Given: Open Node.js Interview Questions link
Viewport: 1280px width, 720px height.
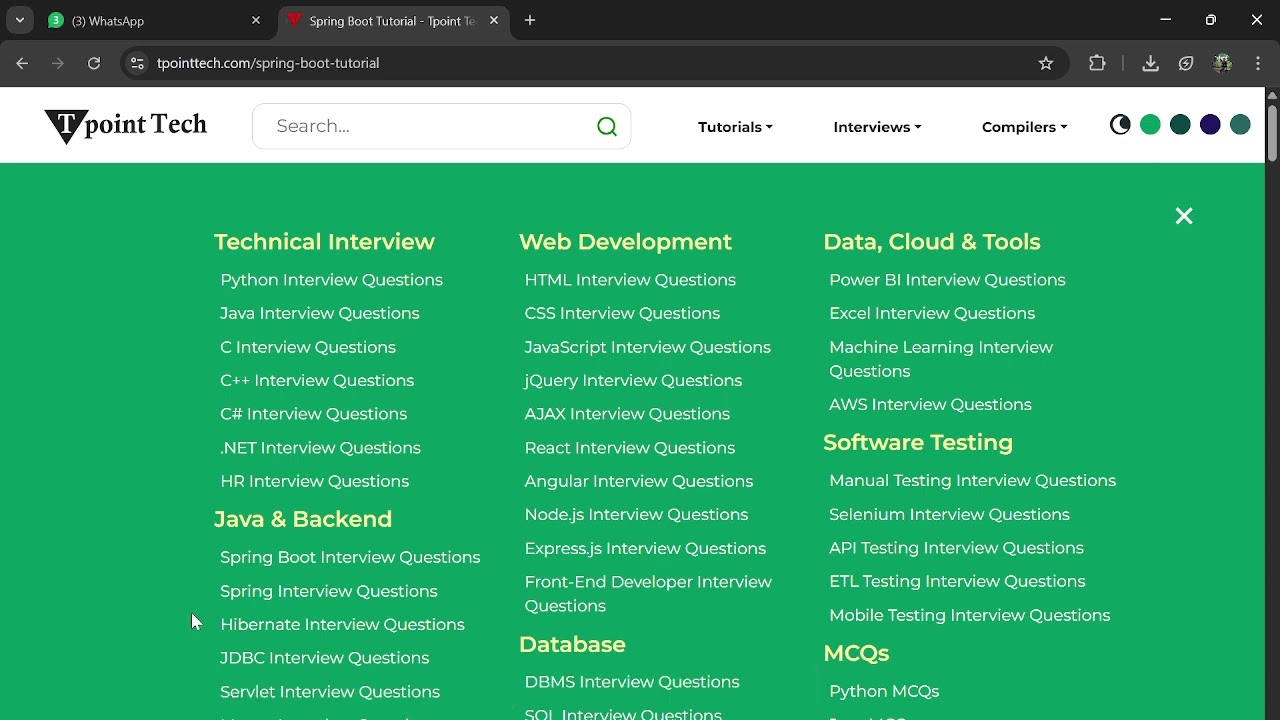Looking at the screenshot, I should click(636, 514).
